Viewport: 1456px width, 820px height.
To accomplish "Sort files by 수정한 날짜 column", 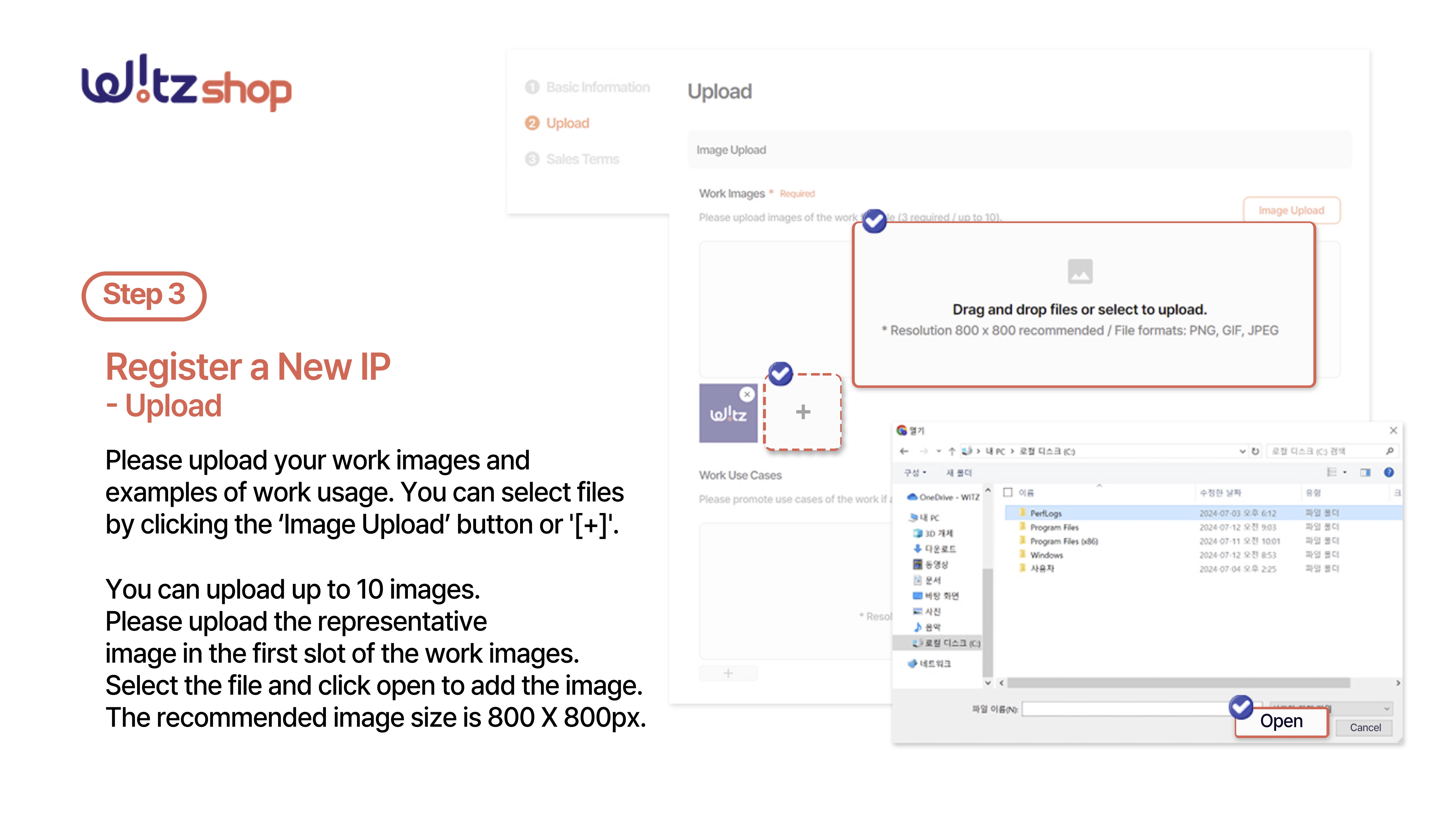I will point(1221,492).
